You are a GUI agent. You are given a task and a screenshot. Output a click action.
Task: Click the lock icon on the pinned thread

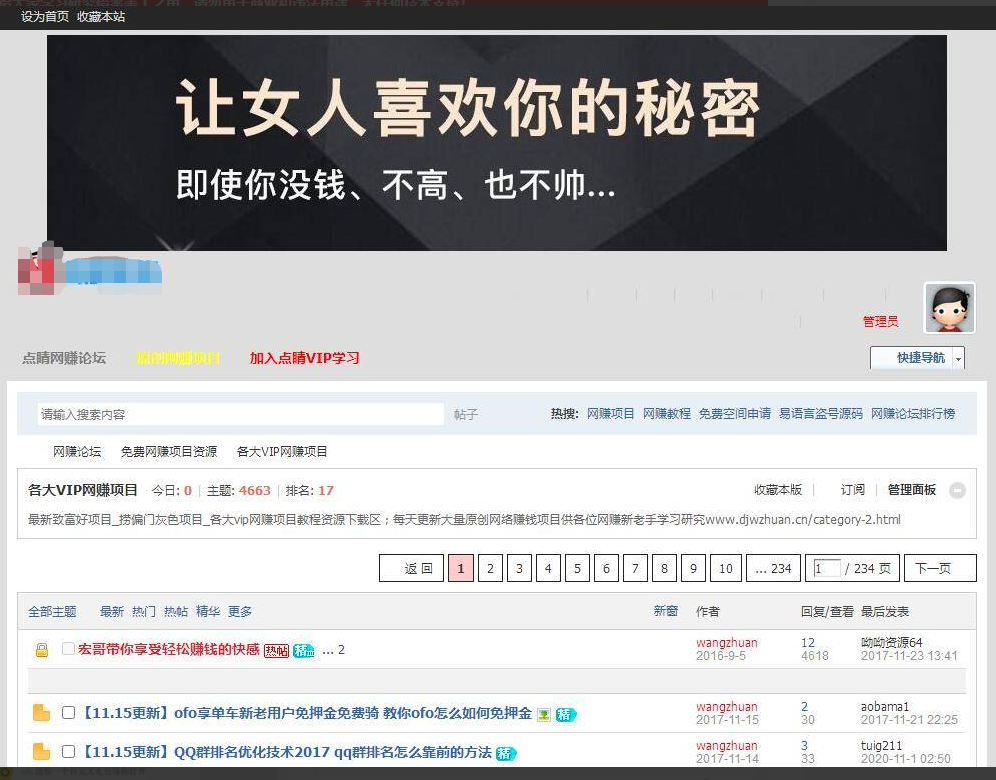(x=41, y=650)
